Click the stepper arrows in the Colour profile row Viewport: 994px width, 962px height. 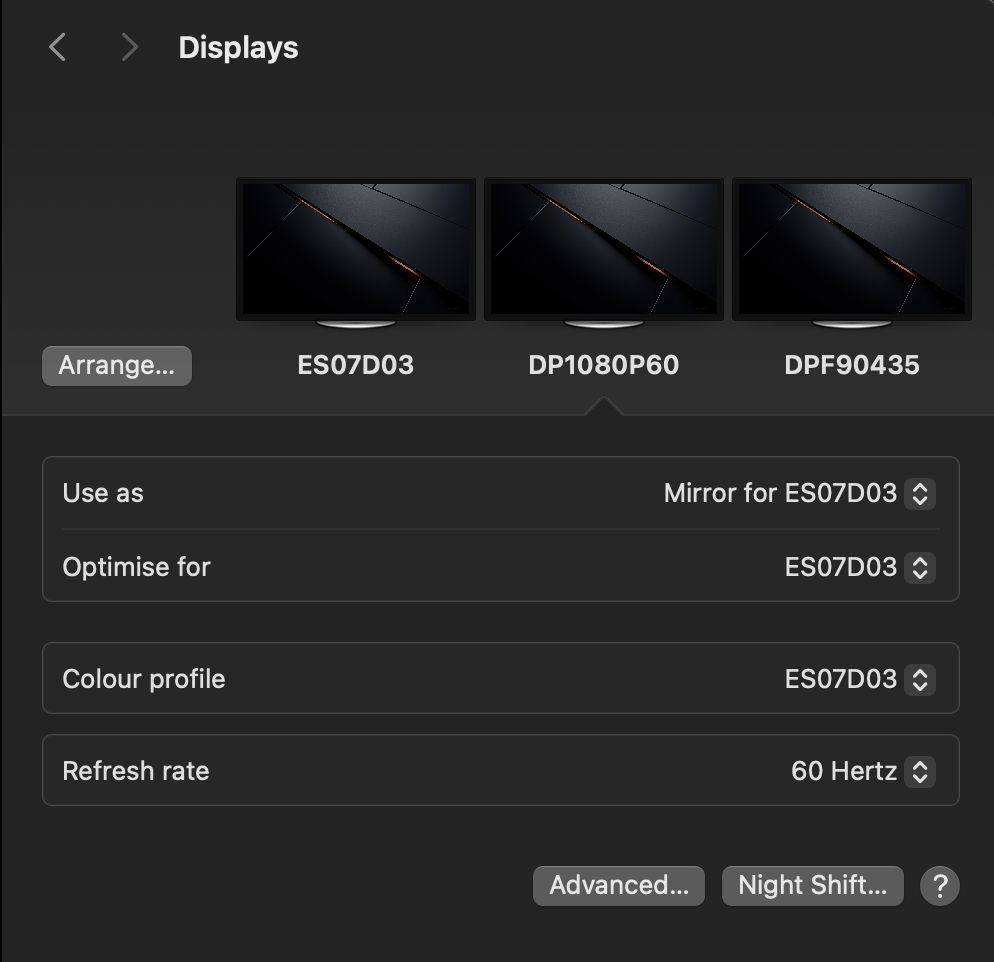[x=919, y=679]
